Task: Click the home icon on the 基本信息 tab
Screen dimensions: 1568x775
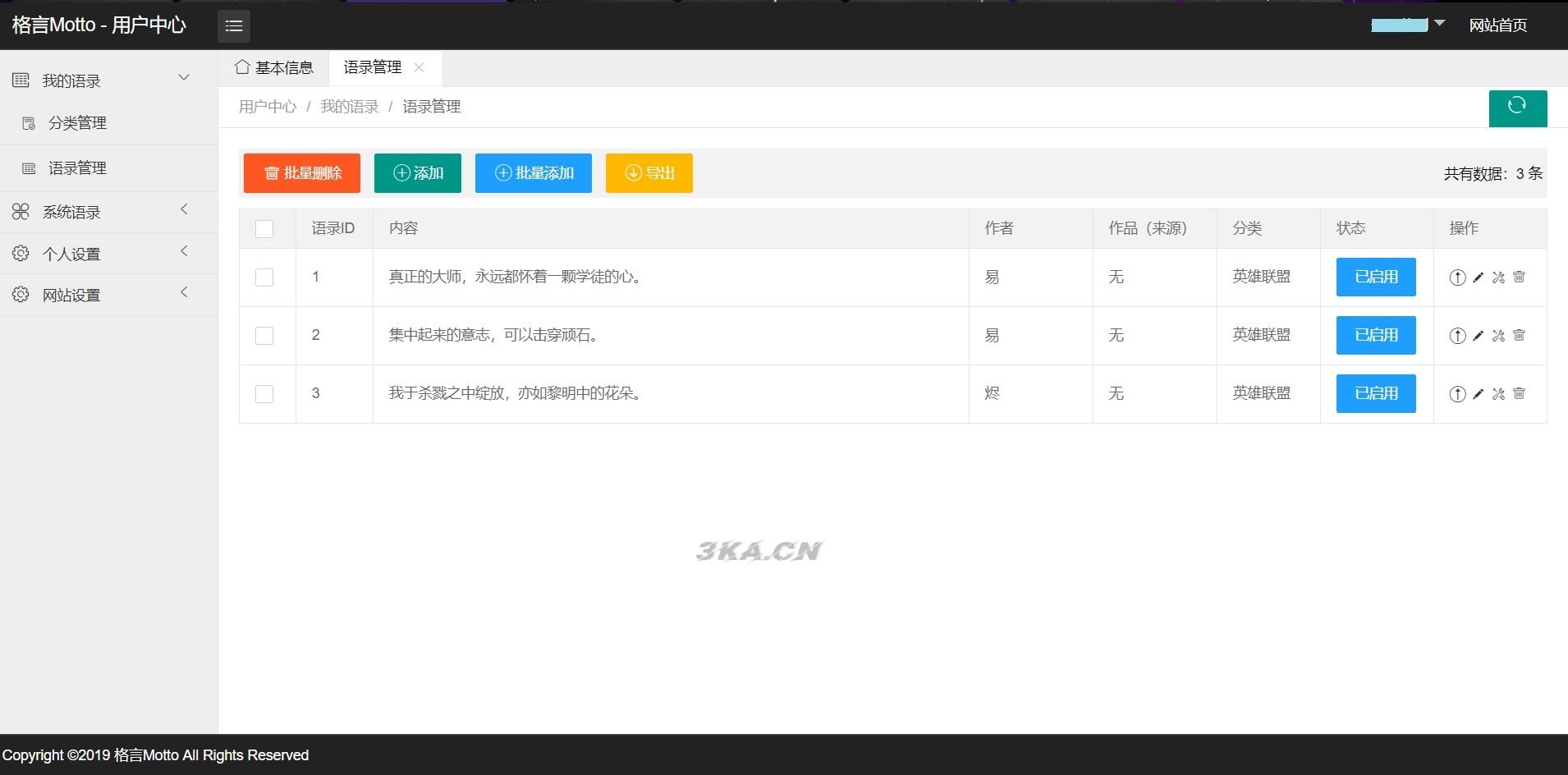Action: [241, 66]
